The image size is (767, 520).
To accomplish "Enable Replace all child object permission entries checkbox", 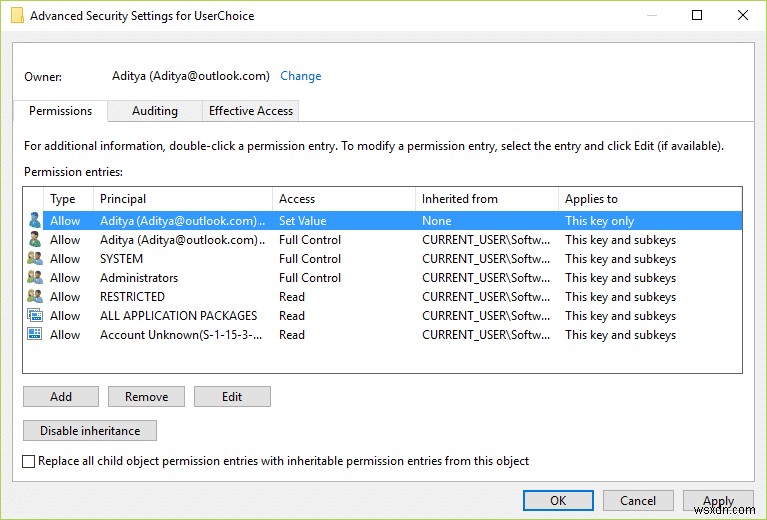I will coord(28,461).
